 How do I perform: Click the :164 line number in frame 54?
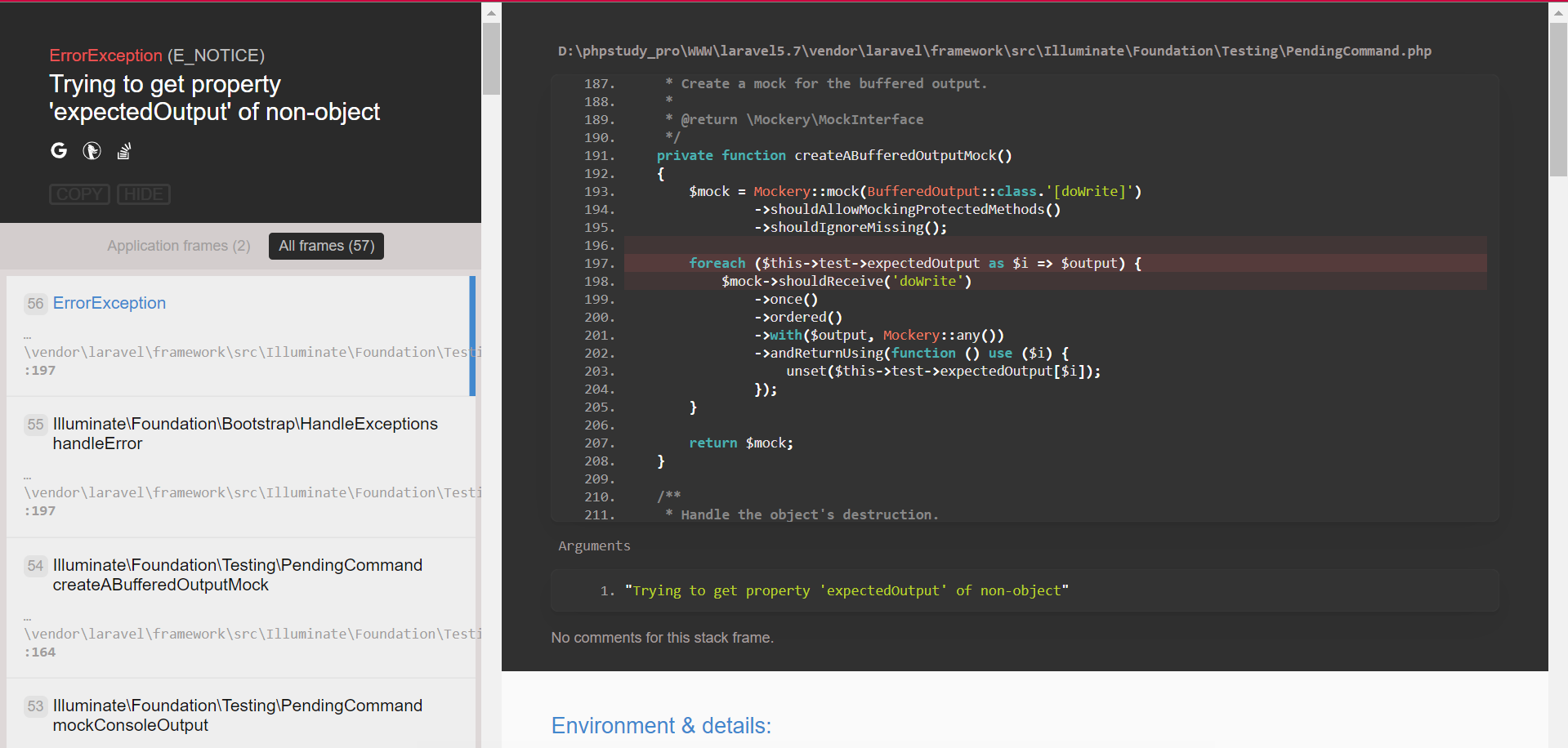pos(40,652)
